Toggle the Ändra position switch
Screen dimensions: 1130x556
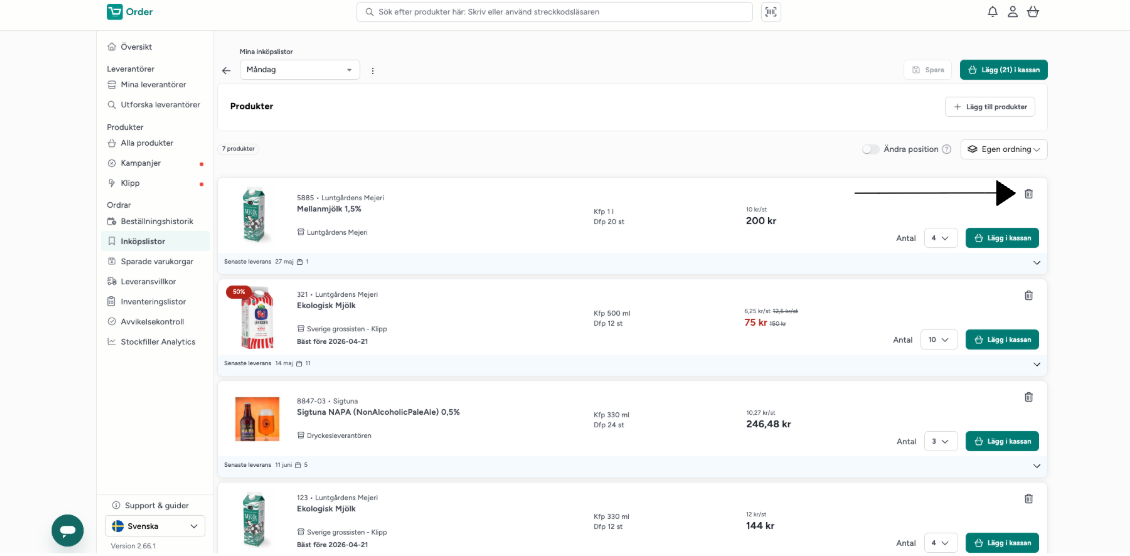coord(871,149)
